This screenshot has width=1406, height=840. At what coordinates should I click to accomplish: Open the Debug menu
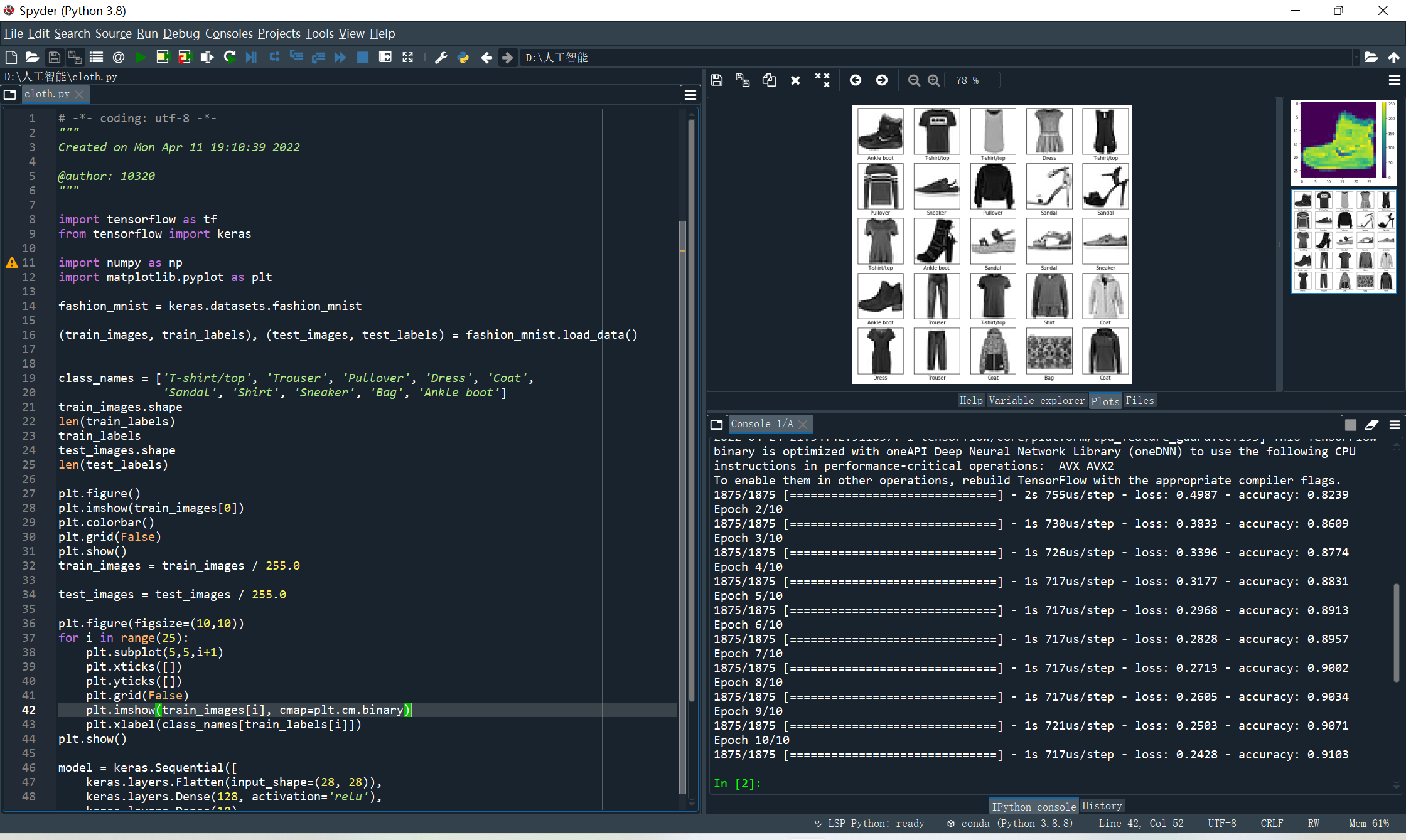tap(181, 33)
